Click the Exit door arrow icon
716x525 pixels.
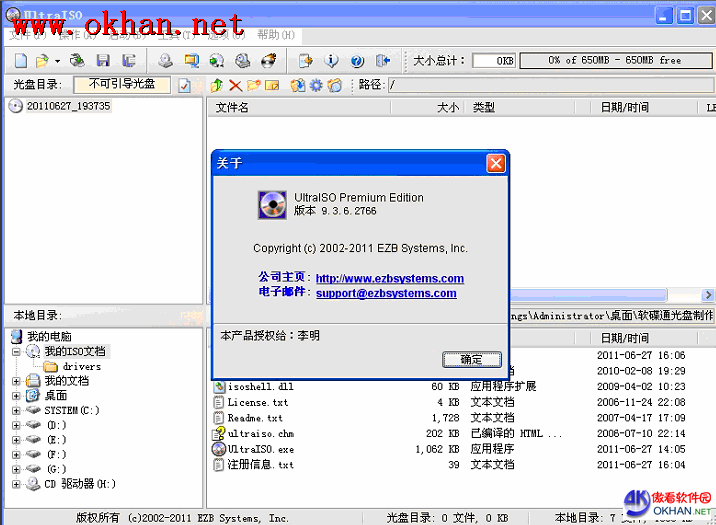click(x=383, y=61)
